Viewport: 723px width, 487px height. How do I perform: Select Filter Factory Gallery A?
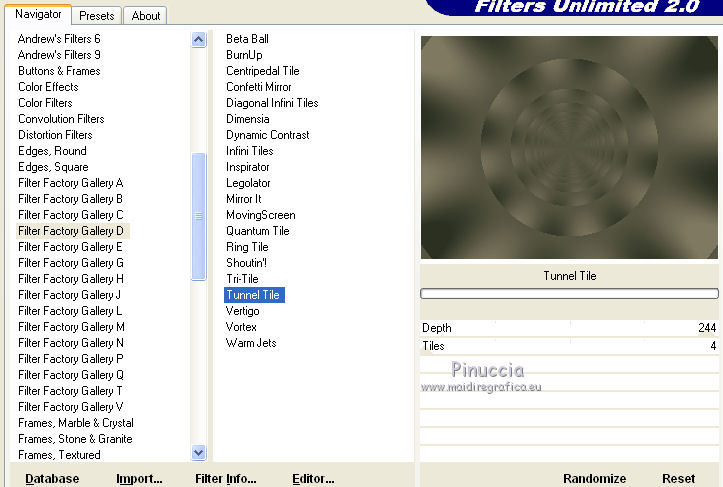coord(71,183)
